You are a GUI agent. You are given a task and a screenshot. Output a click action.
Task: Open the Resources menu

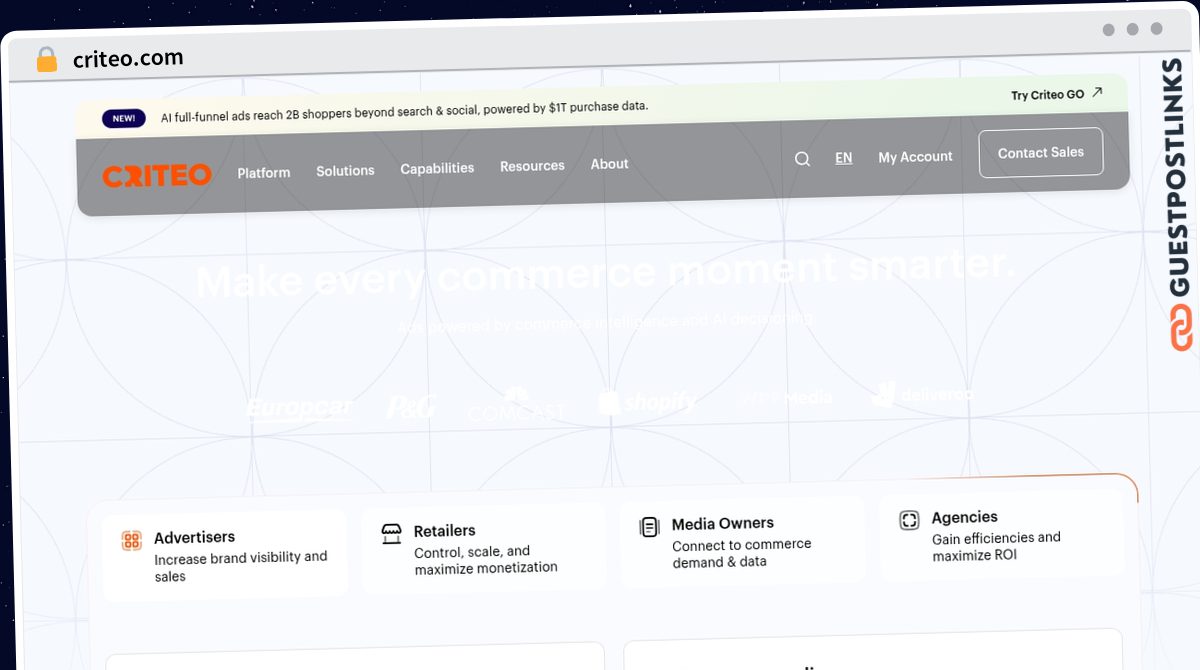(x=532, y=166)
